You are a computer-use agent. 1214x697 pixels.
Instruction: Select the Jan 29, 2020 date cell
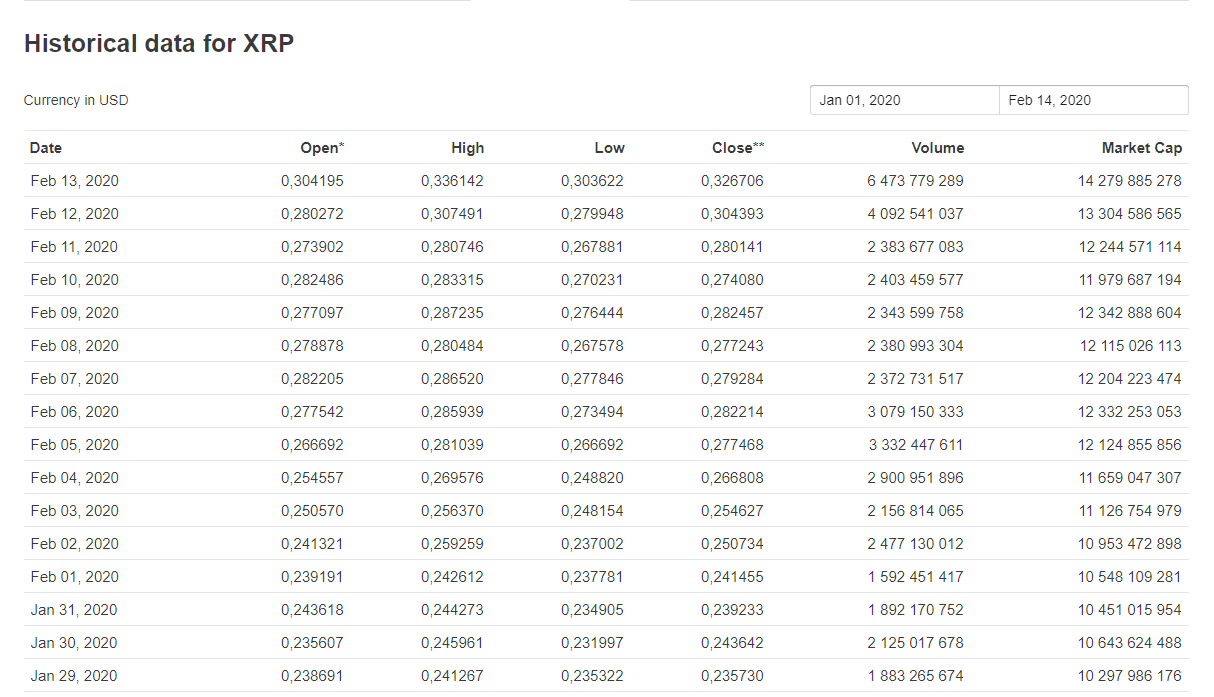74,676
